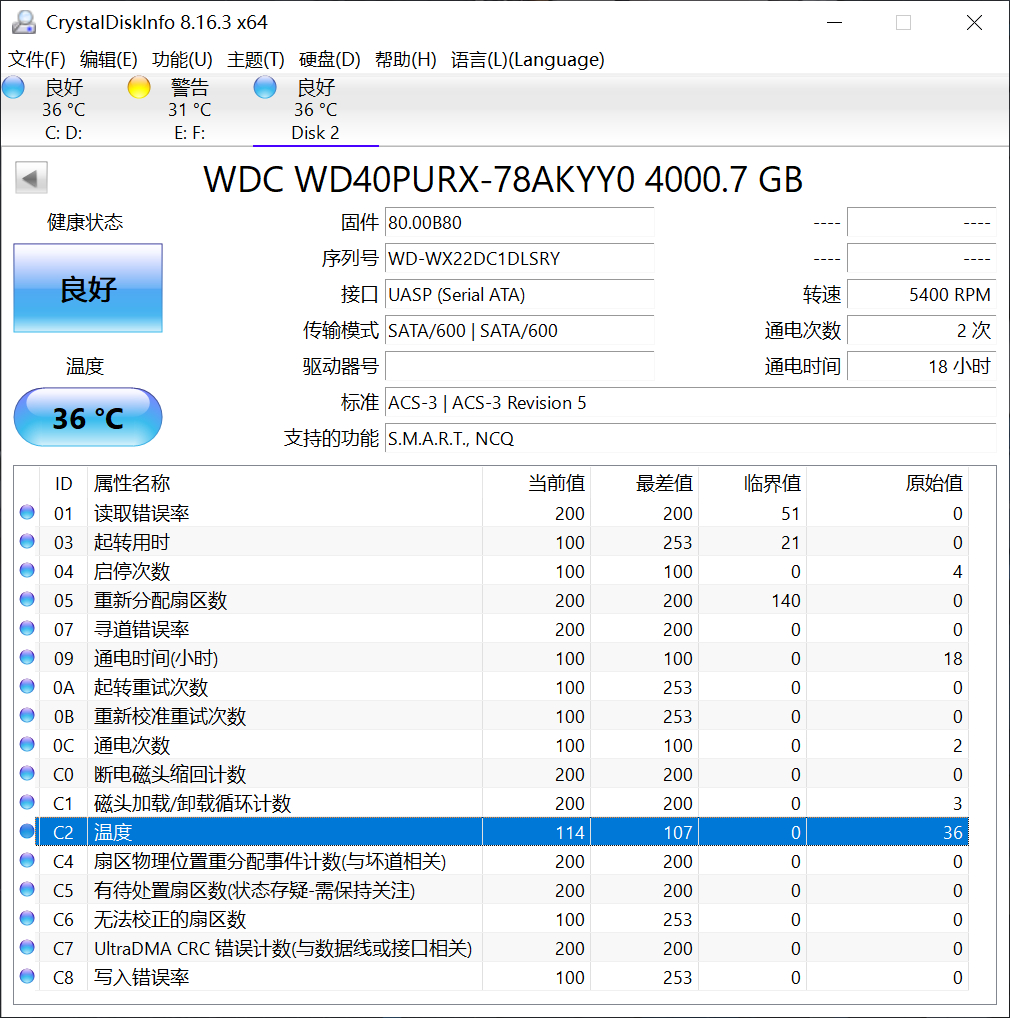Click status orb of attribute 01 读取错误率
The image size is (1010, 1018).
(27, 512)
